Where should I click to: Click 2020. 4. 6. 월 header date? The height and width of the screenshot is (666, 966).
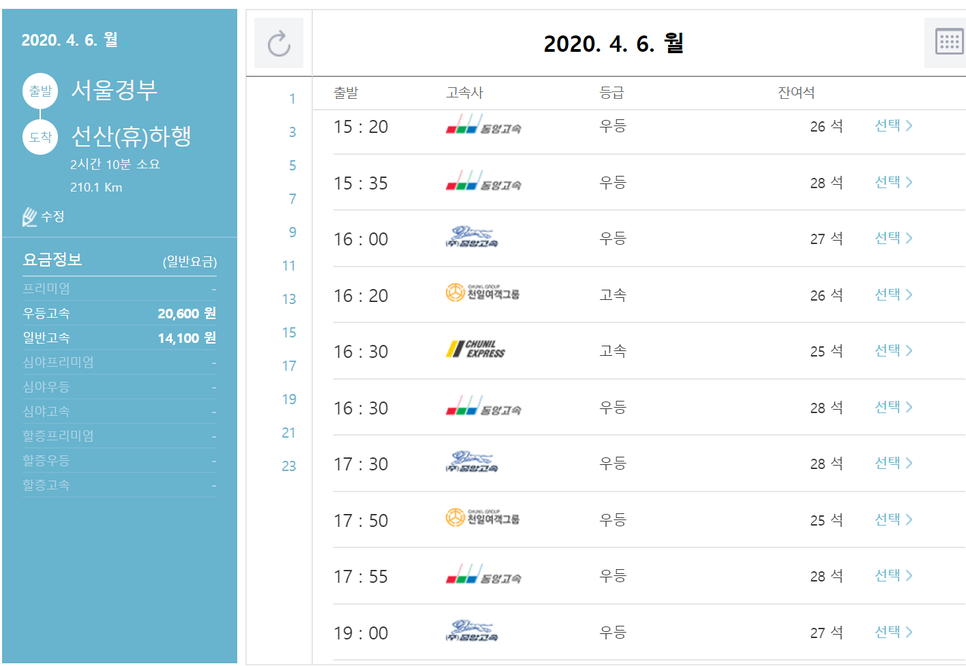(614, 43)
